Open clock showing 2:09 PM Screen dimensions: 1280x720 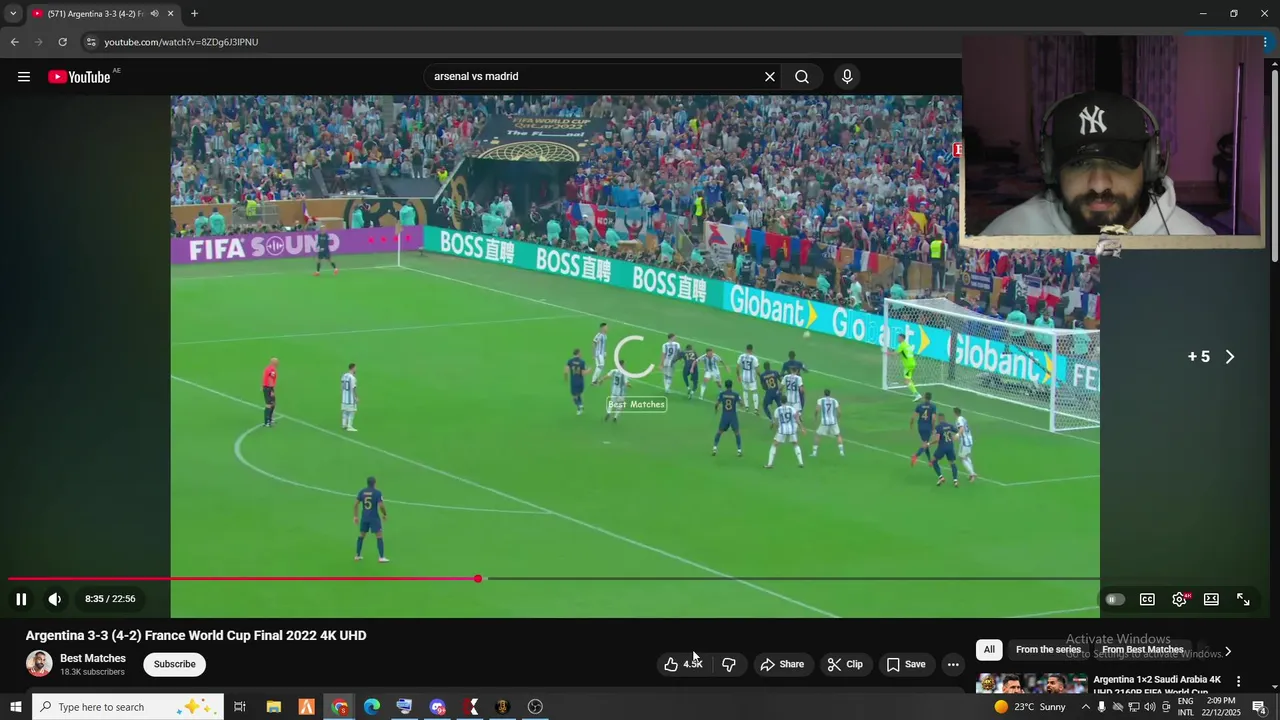[x=1221, y=707]
